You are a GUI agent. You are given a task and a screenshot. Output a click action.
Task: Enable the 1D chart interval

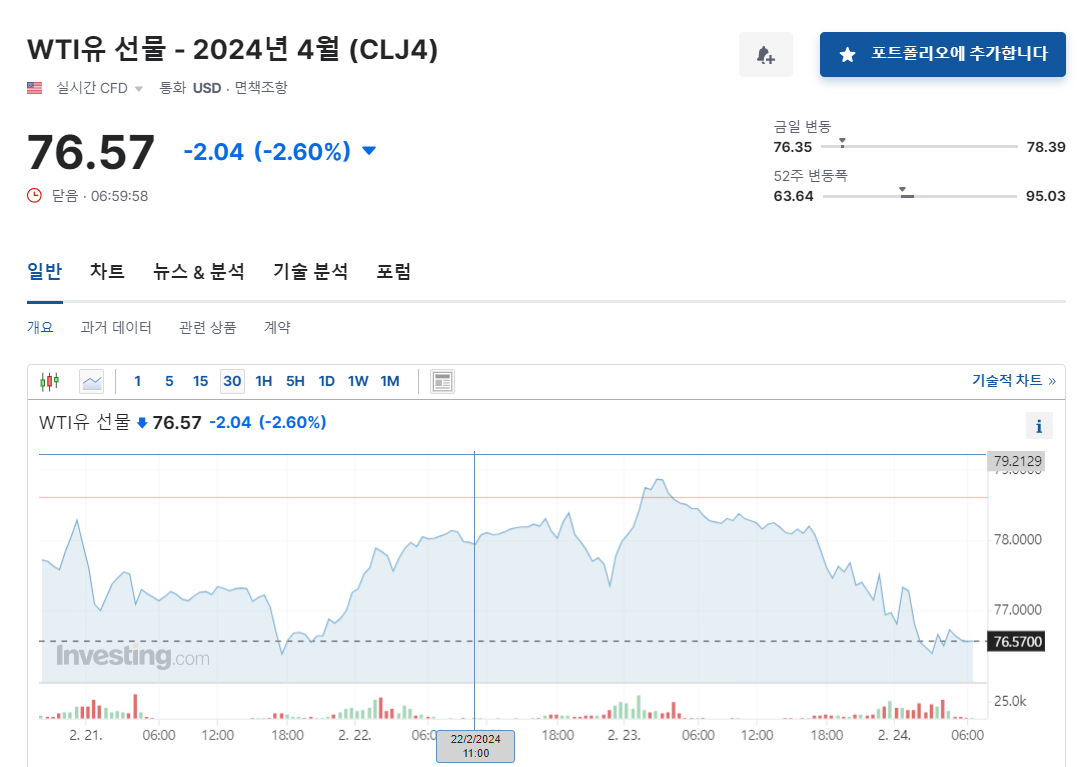coord(326,381)
